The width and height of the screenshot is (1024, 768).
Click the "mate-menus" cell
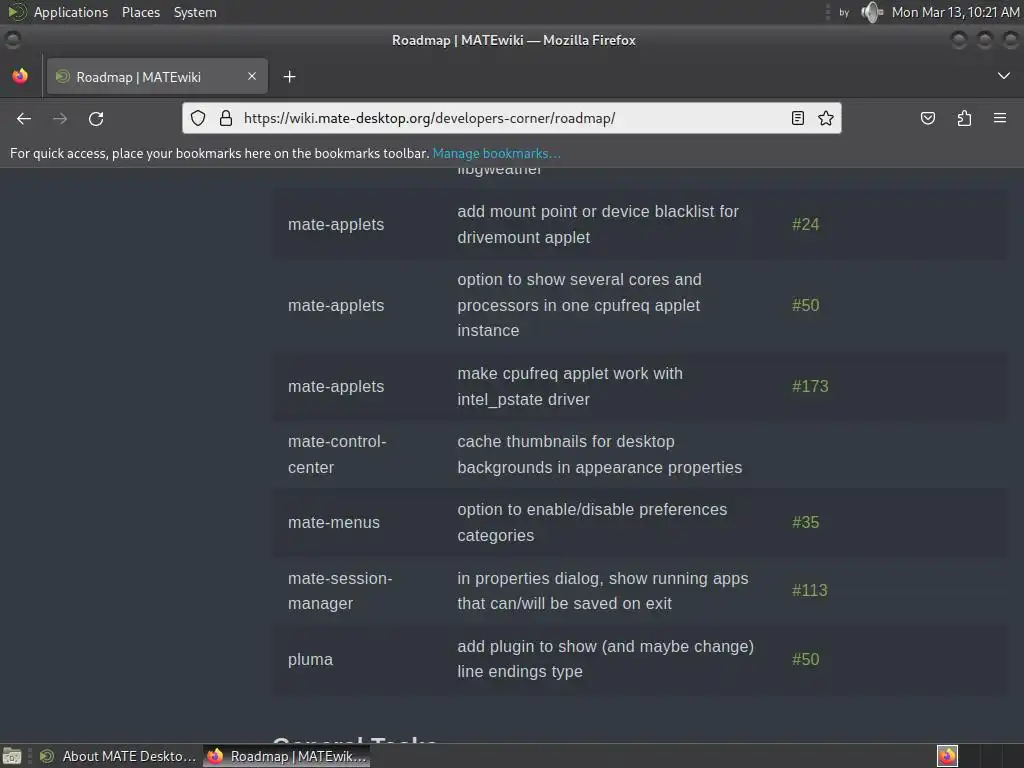(334, 522)
